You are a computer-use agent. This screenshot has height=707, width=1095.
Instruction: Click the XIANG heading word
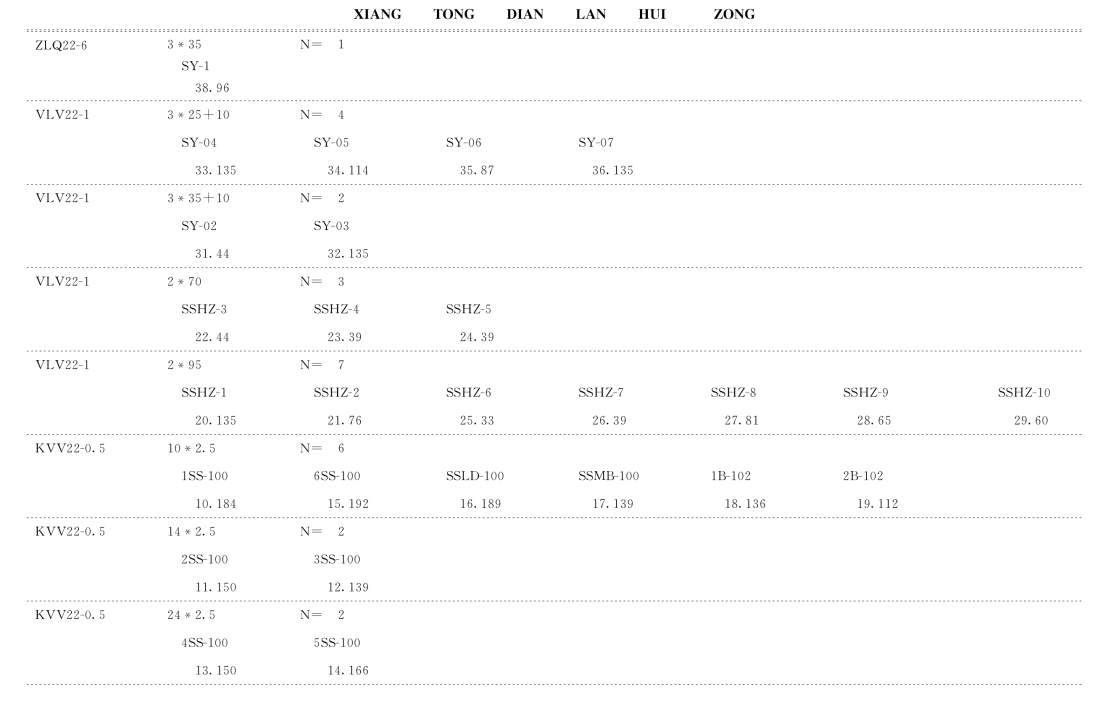[x=377, y=14]
